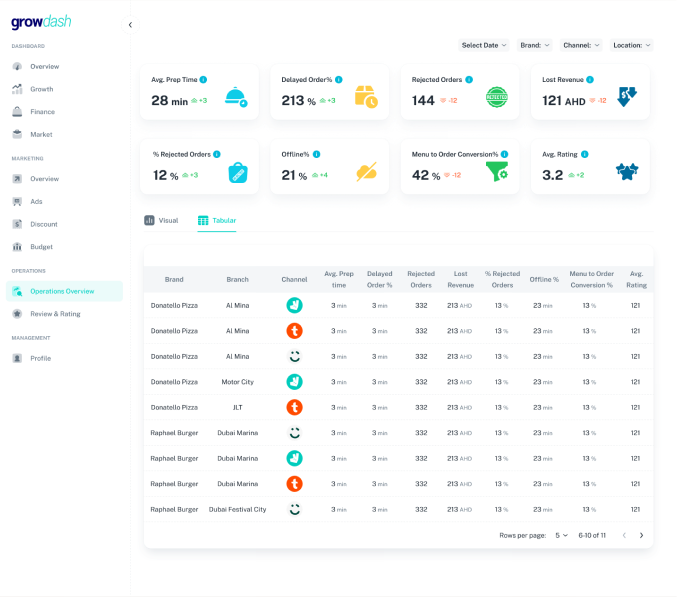Click the Discount sidebar icon
Screen dimensions: 677x597
[x=17, y=224]
